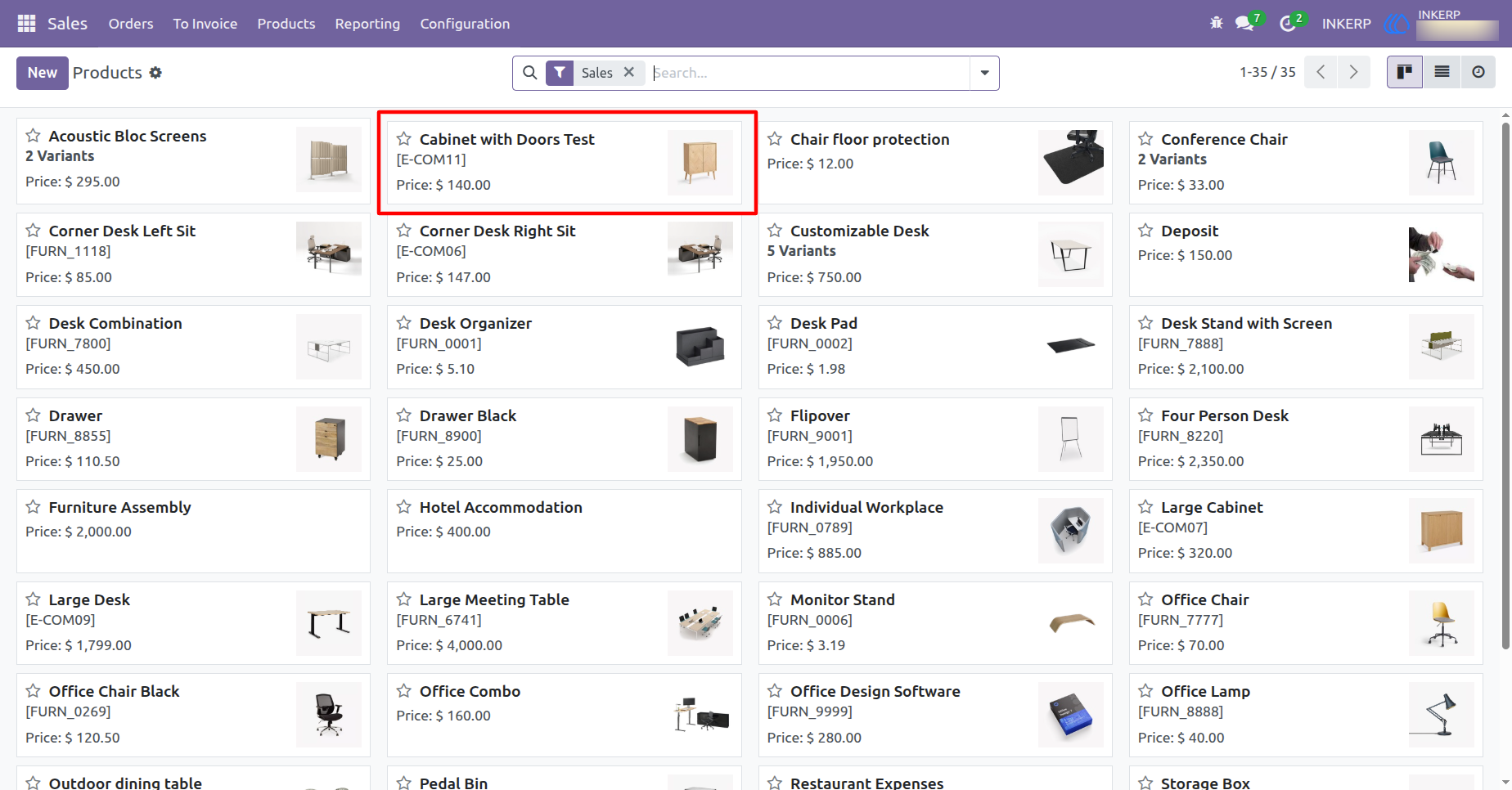Click the INKERP company switcher
Screen dimensions: 1512x790
[x=1346, y=24]
